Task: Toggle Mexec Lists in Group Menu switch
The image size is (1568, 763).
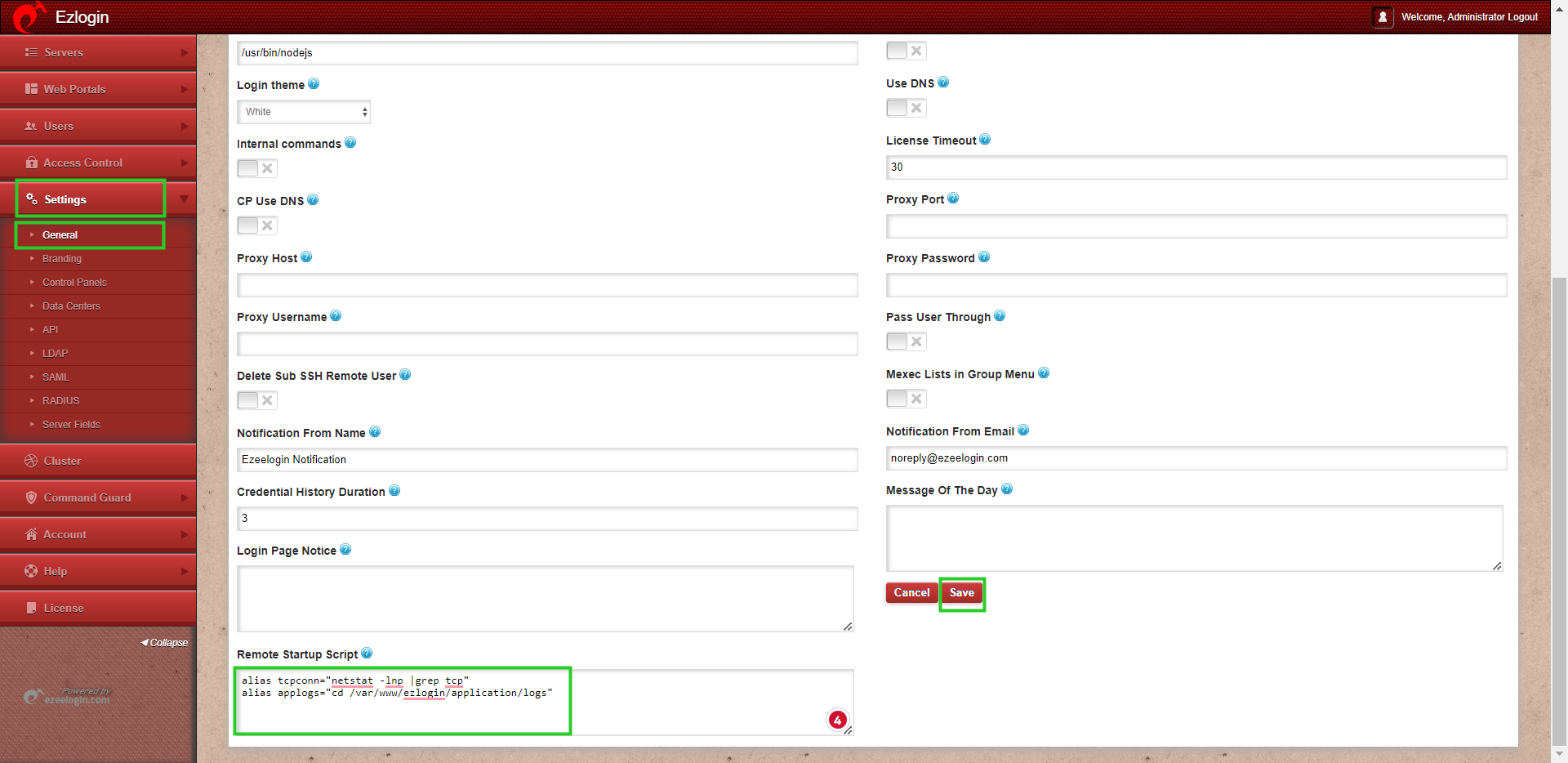Action: 906,399
